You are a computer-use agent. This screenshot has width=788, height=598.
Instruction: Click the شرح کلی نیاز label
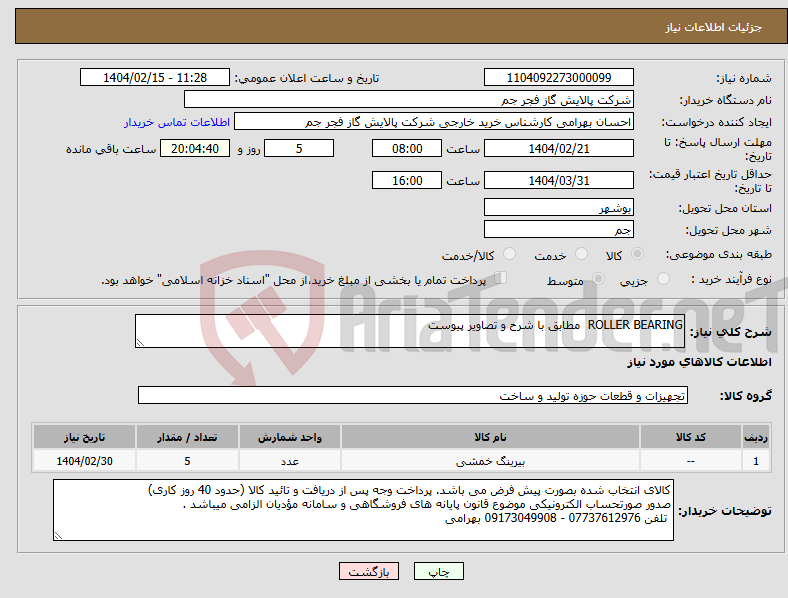[x=730, y=332]
